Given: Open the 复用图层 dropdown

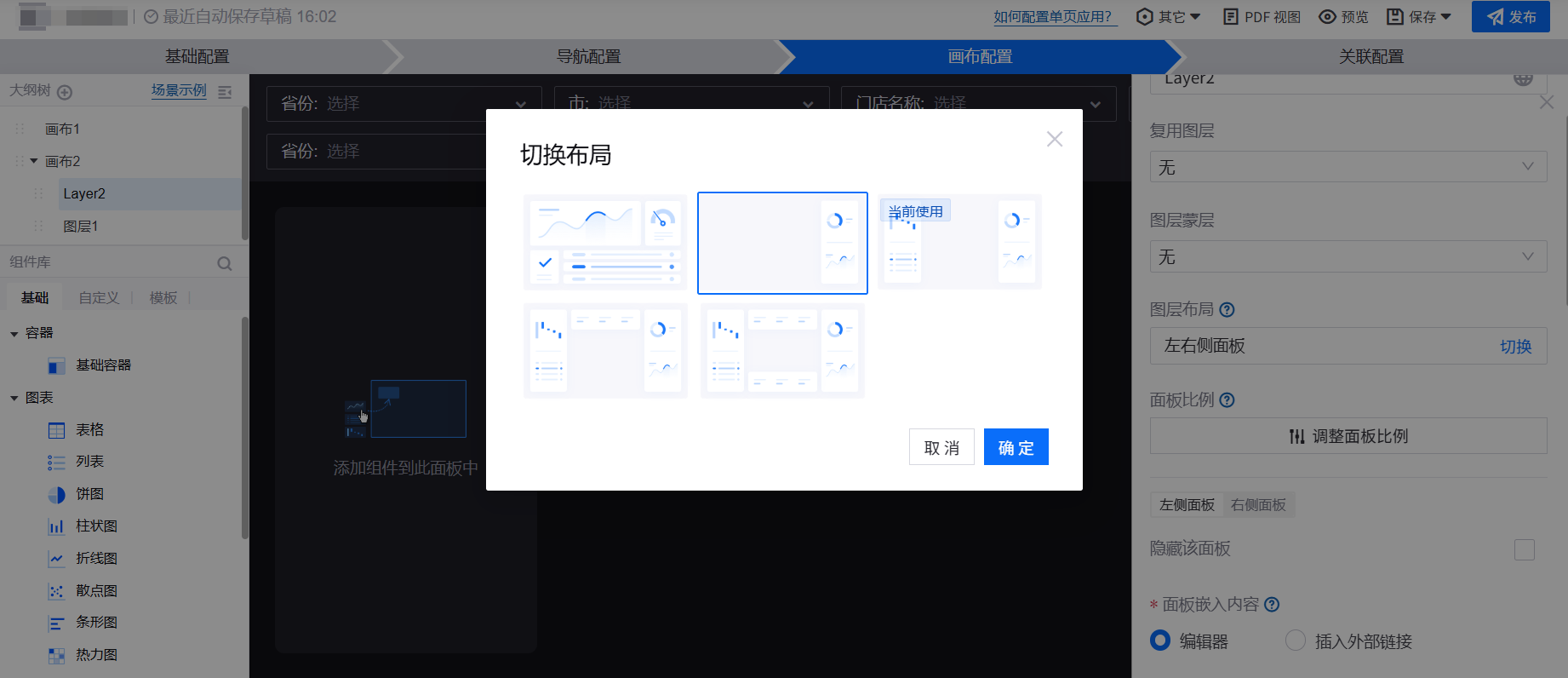Looking at the screenshot, I should (1348, 167).
